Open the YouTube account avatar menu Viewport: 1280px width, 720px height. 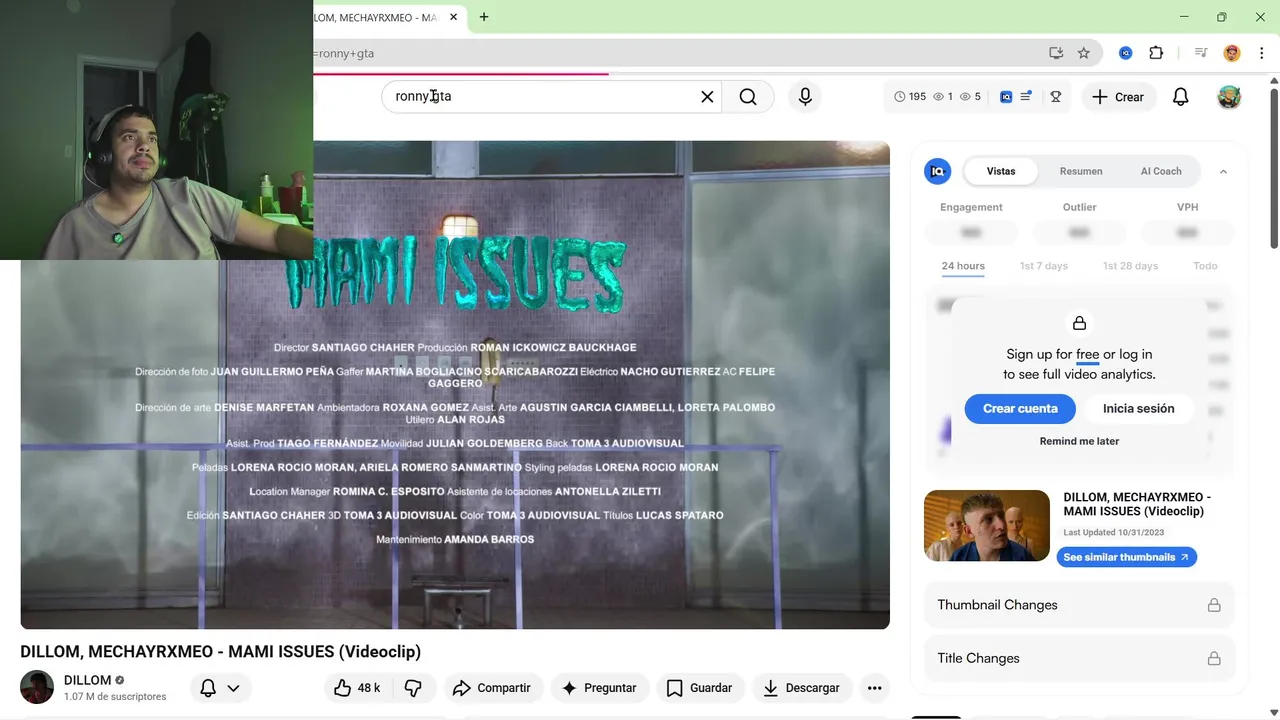click(x=1229, y=97)
